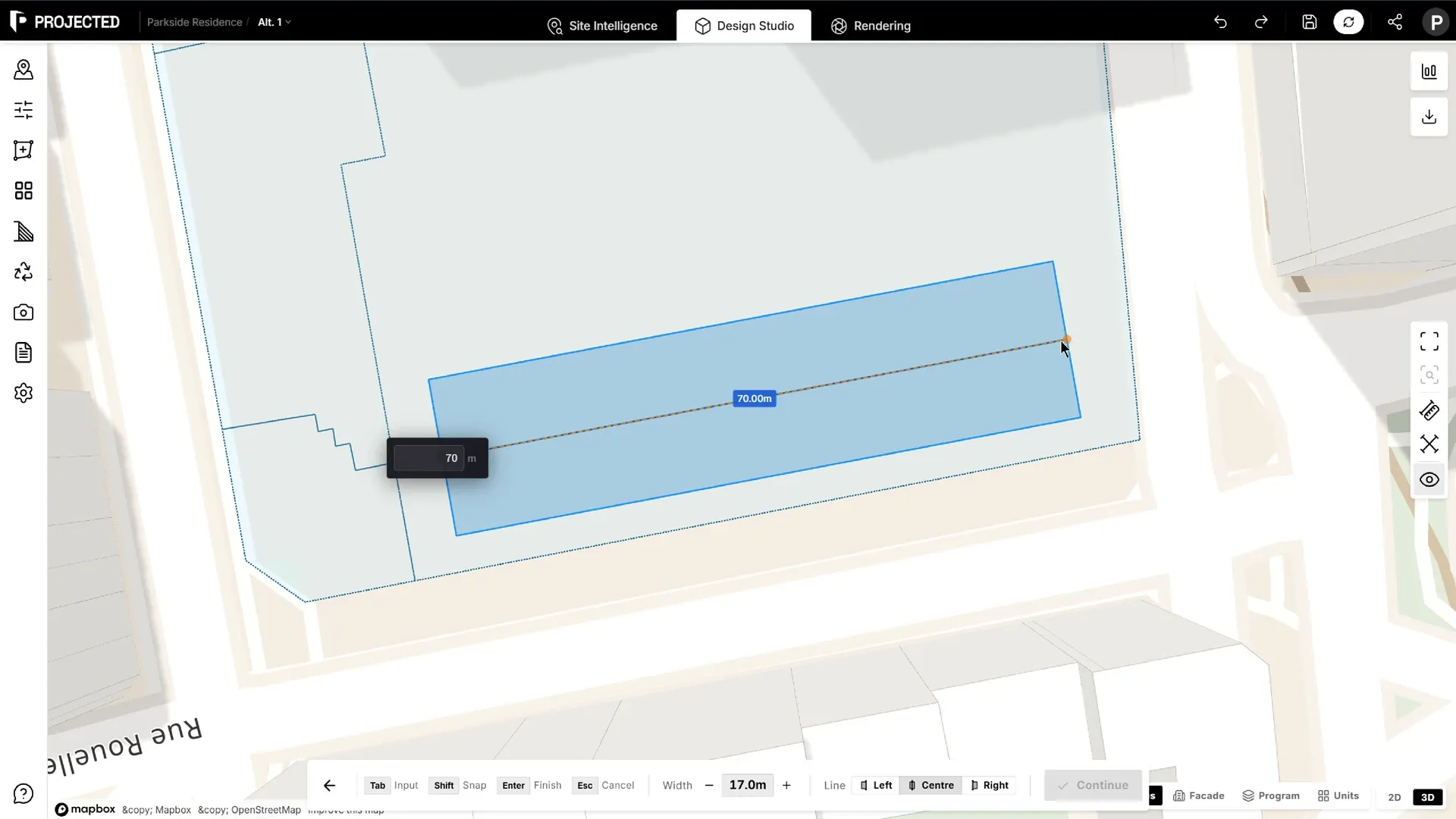The height and width of the screenshot is (819, 1456).
Task: Open the camera snapshot tool
Action: coord(24,312)
